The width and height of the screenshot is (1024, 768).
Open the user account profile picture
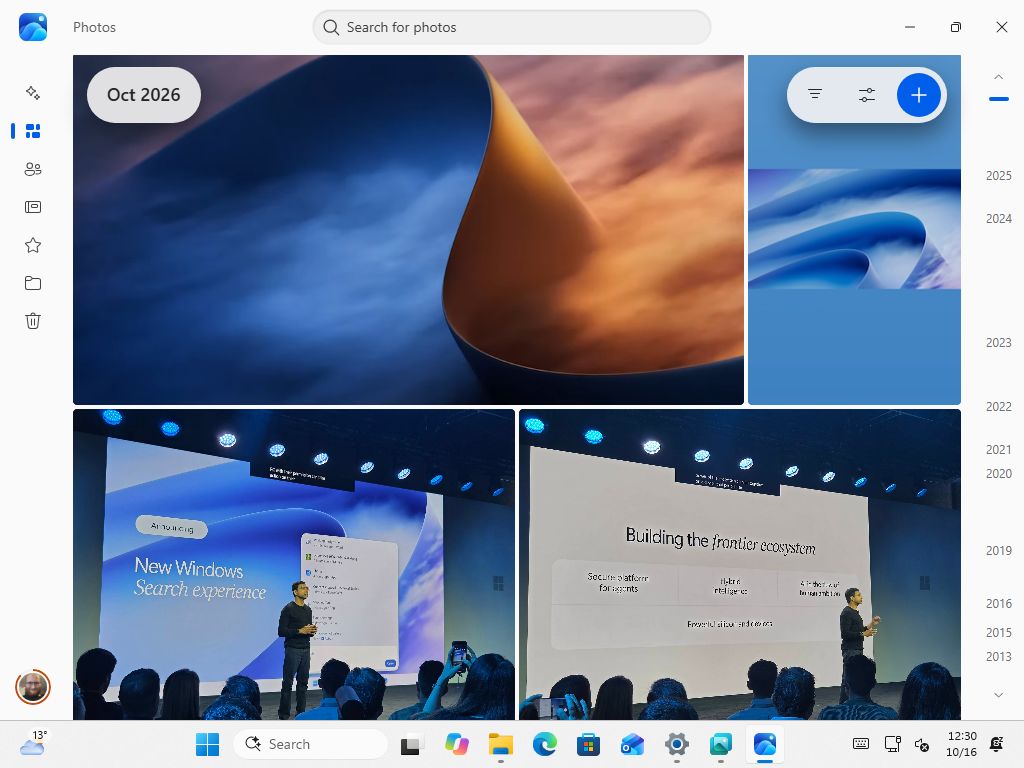tap(33, 687)
